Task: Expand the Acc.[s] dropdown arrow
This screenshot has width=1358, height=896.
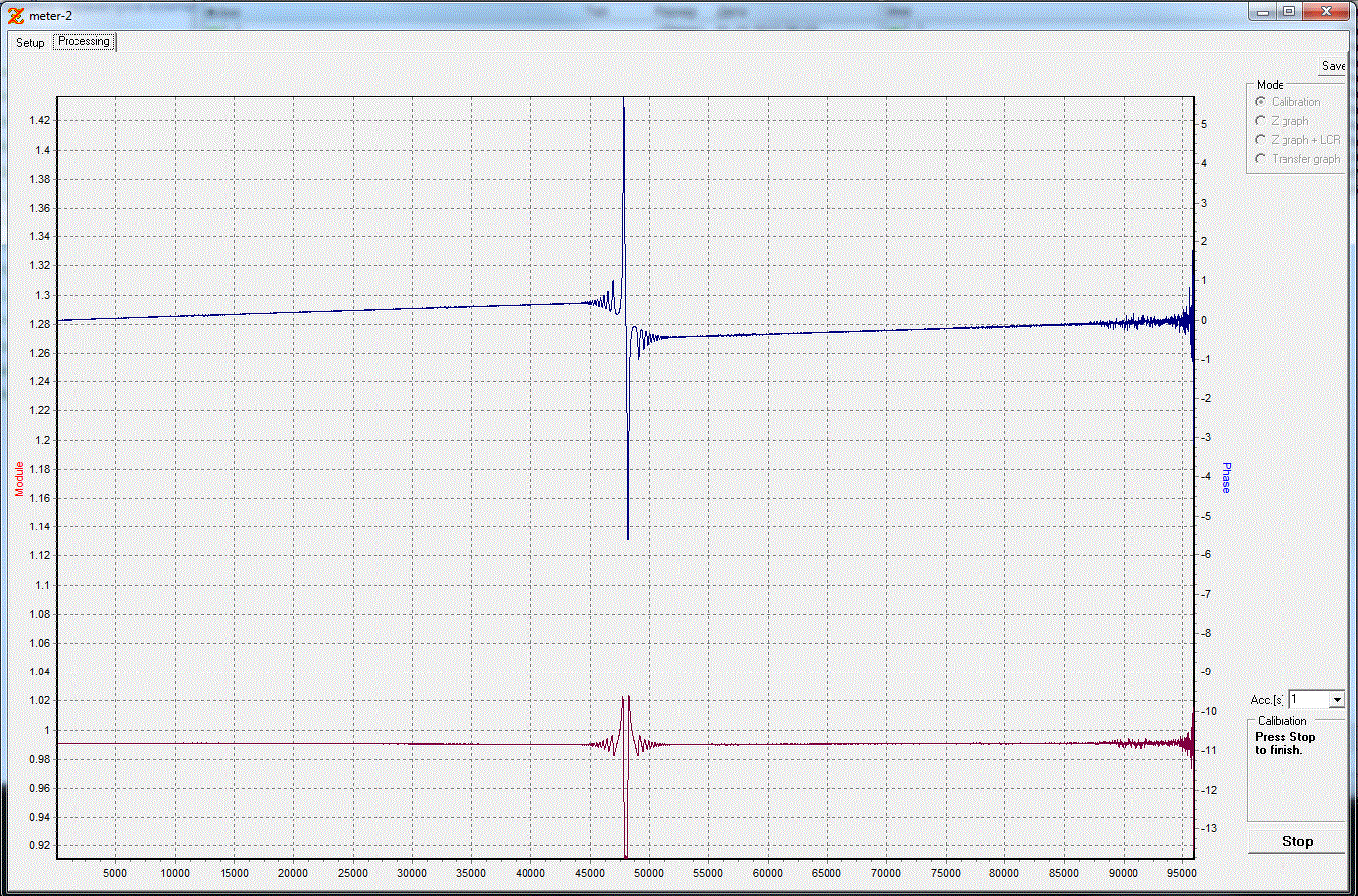Action: point(1336,700)
